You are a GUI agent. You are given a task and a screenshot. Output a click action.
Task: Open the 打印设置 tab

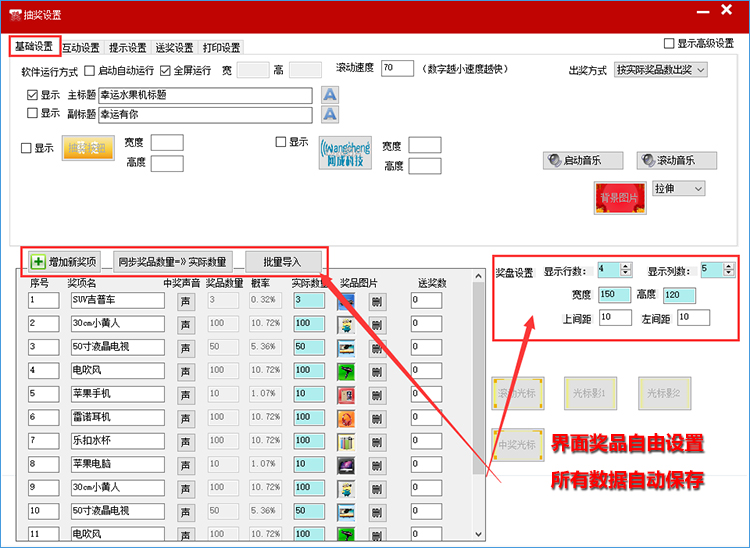220,47
